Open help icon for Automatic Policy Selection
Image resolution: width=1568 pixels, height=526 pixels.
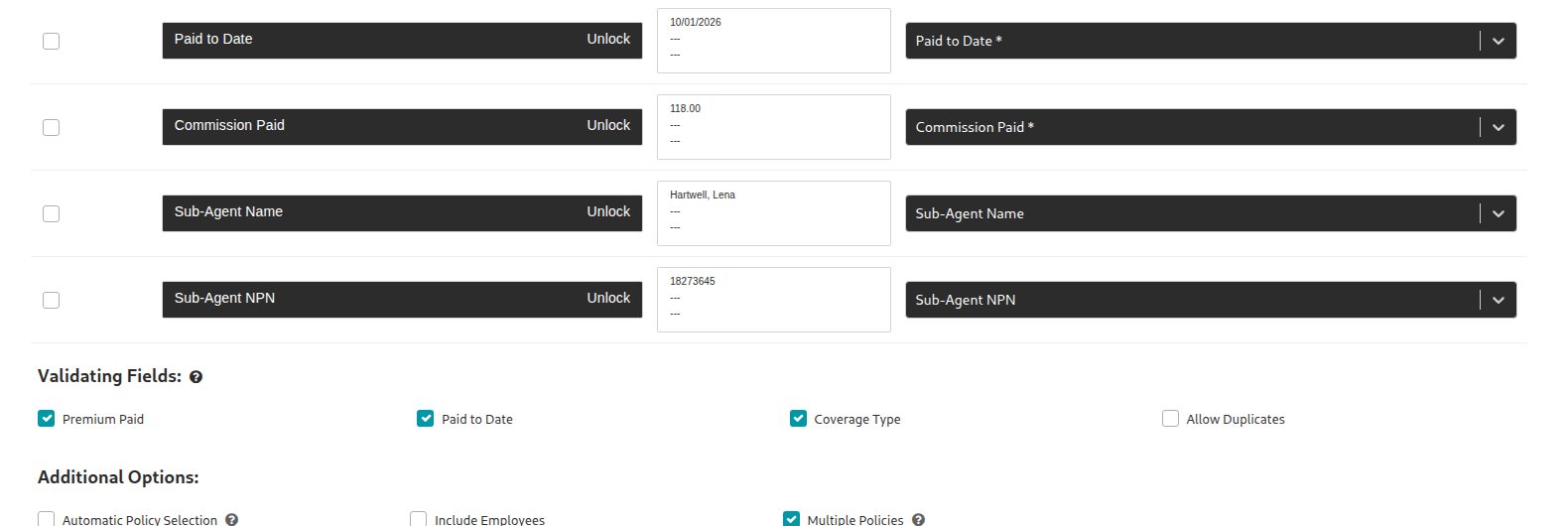click(231, 519)
